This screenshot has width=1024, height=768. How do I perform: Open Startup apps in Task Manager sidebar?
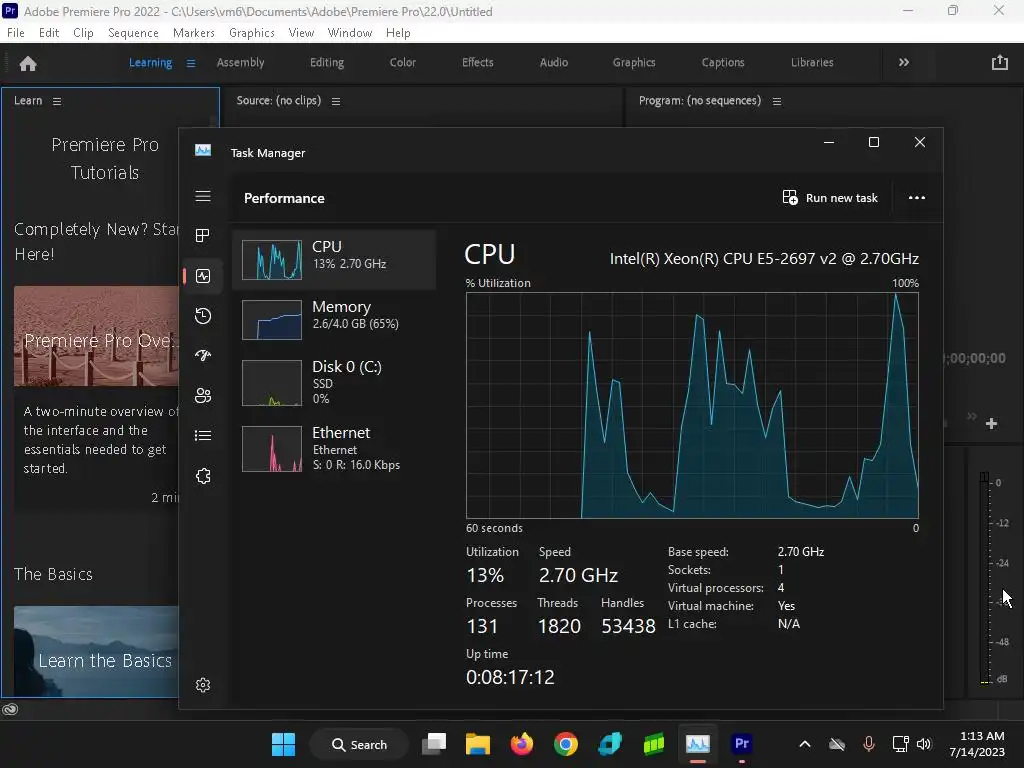[x=203, y=356]
